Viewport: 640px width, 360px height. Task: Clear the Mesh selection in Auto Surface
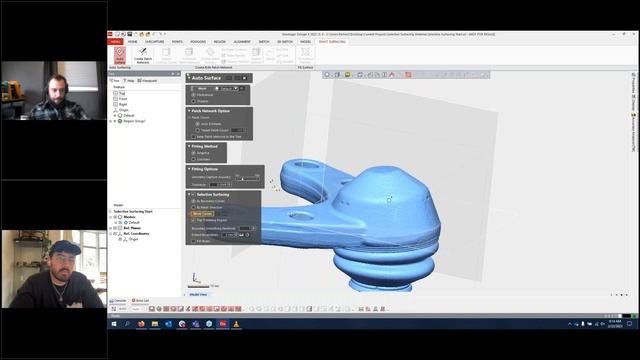pos(242,88)
